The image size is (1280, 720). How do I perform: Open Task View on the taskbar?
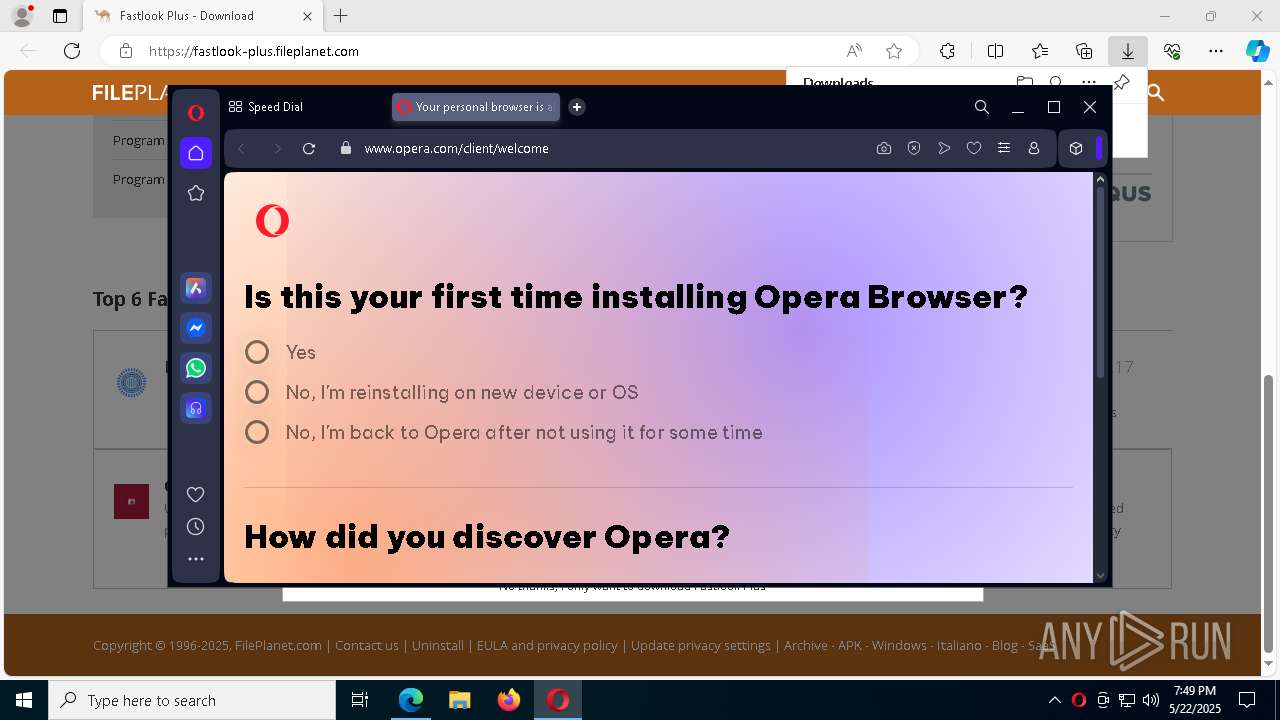pos(360,700)
